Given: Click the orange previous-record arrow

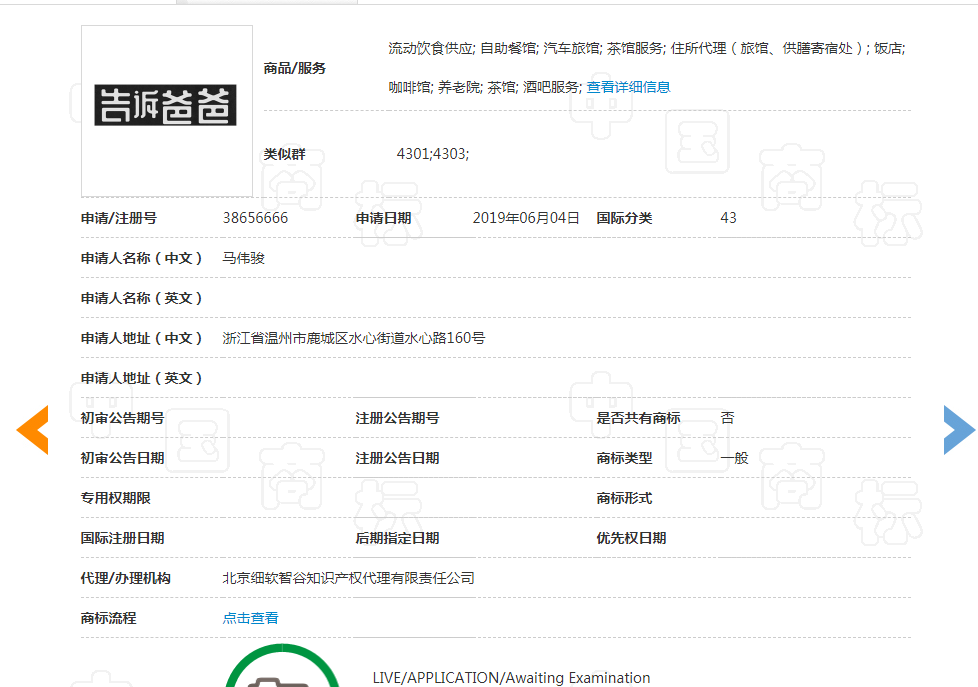Looking at the screenshot, I should point(31,429).
